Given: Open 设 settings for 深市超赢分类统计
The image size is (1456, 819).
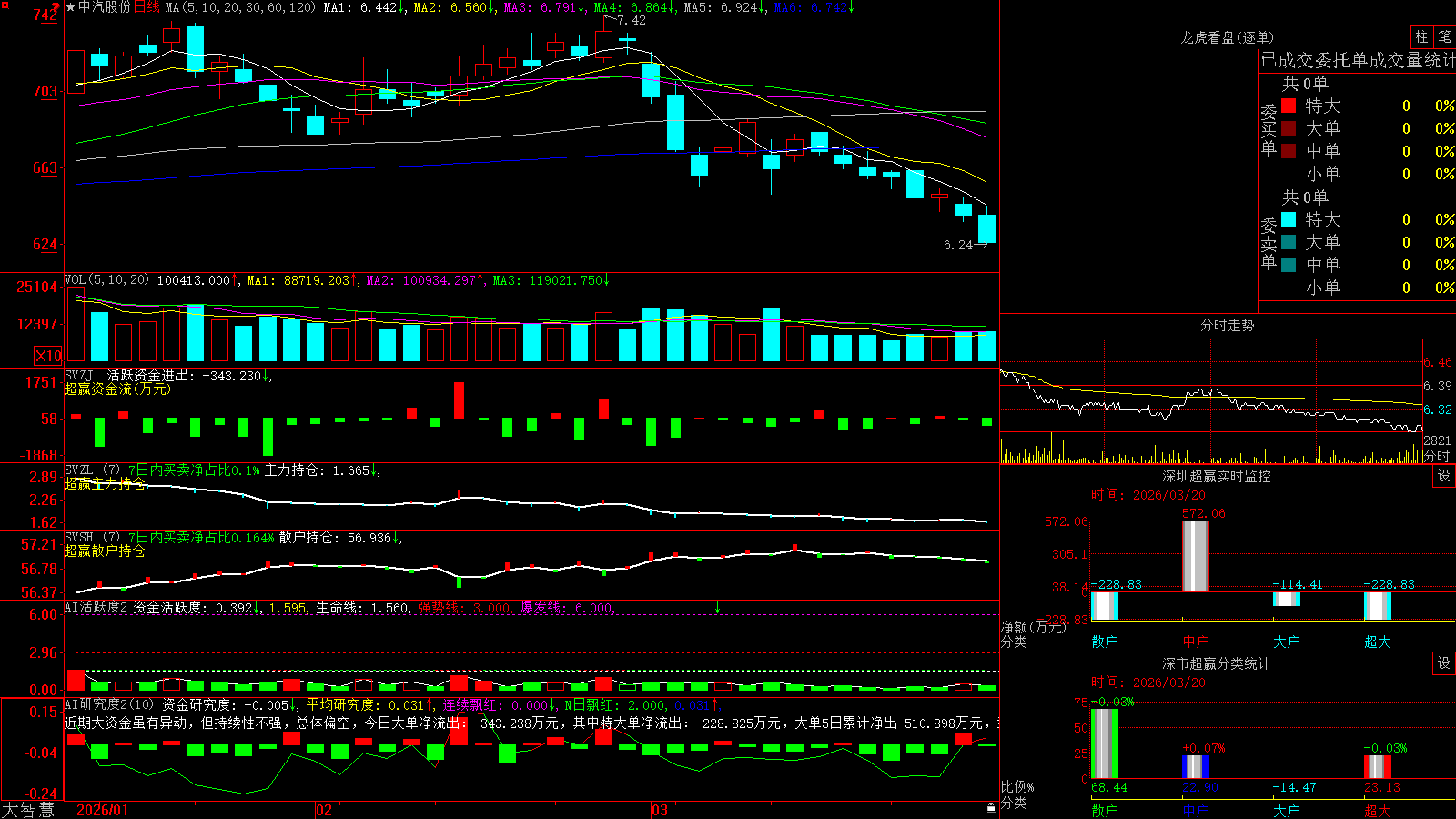Looking at the screenshot, I should pos(1444,663).
